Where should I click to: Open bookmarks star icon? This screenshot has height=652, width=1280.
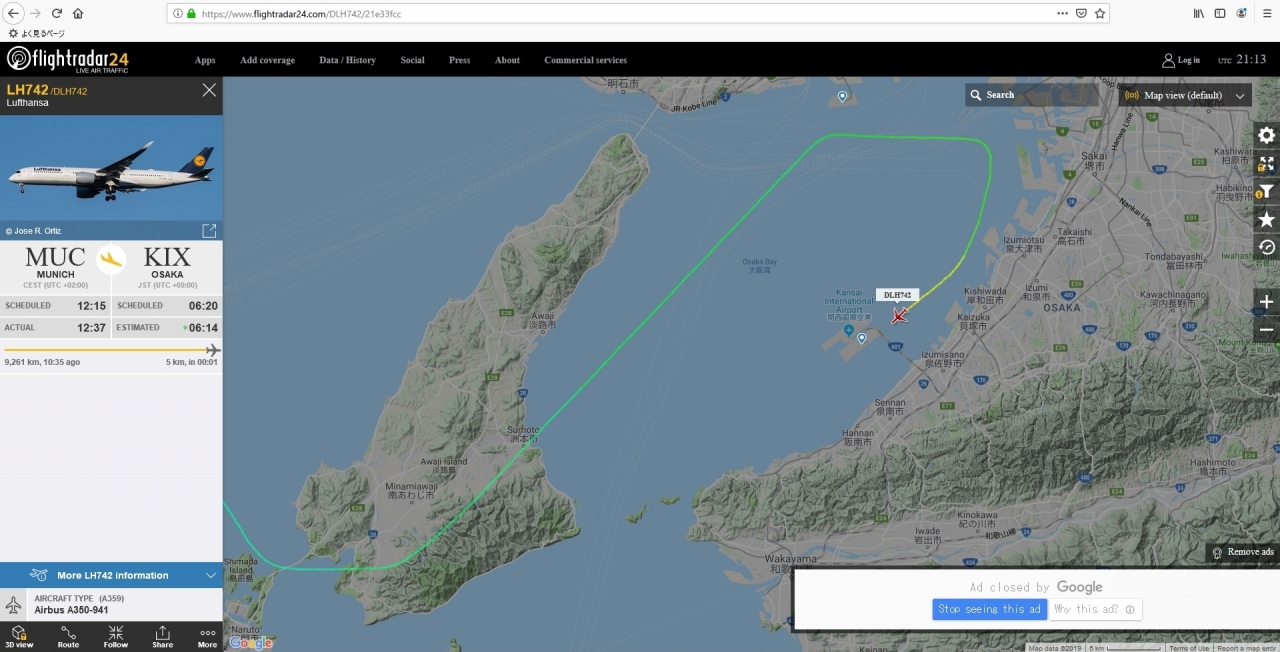pyautogui.click(x=1266, y=219)
